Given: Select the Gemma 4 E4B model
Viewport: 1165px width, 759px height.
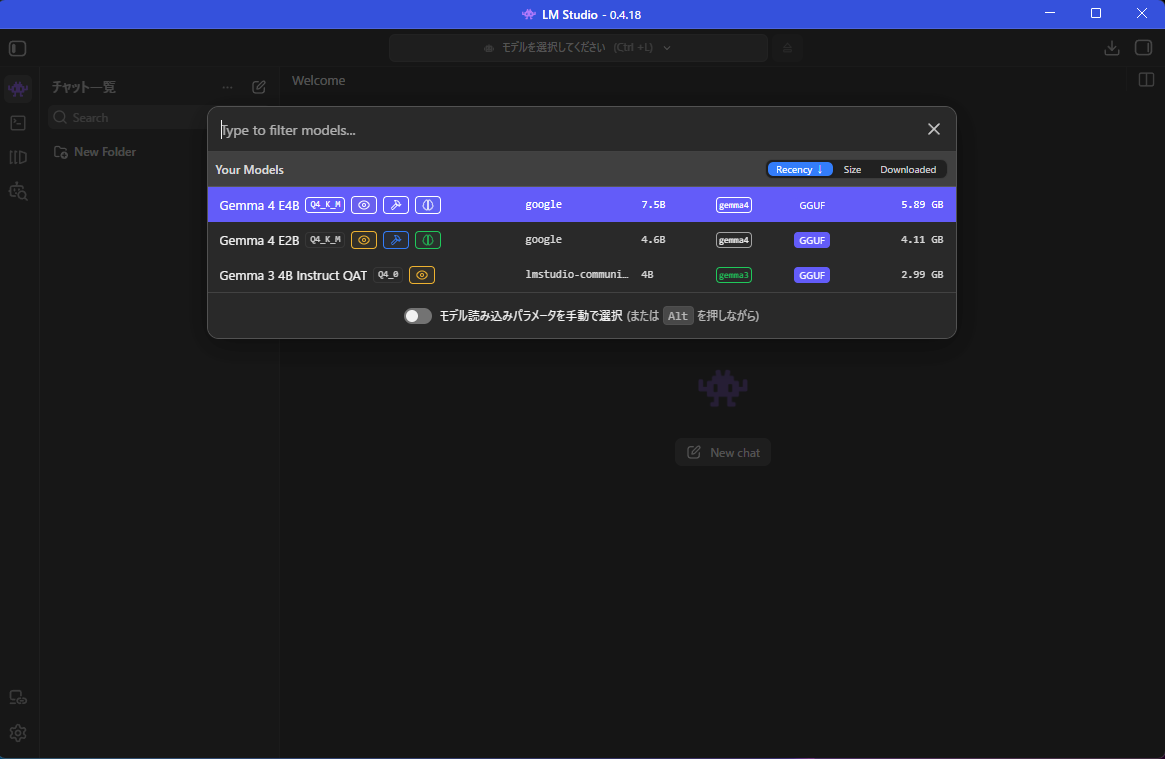Looking at the screenshot, I should pyautogui.click(x=582, y=204).
